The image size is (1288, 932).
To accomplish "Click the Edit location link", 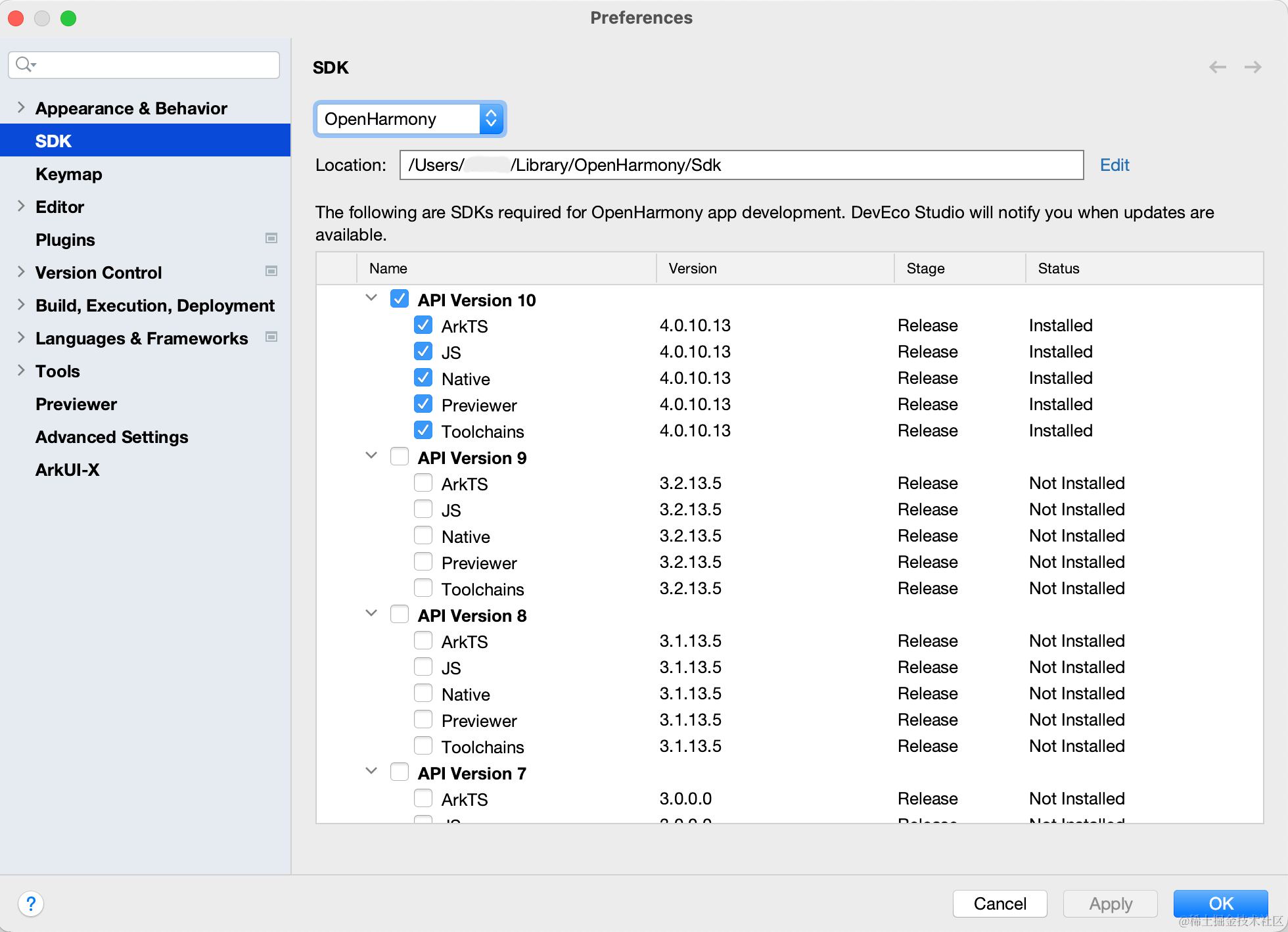I will pos(1115,165).
